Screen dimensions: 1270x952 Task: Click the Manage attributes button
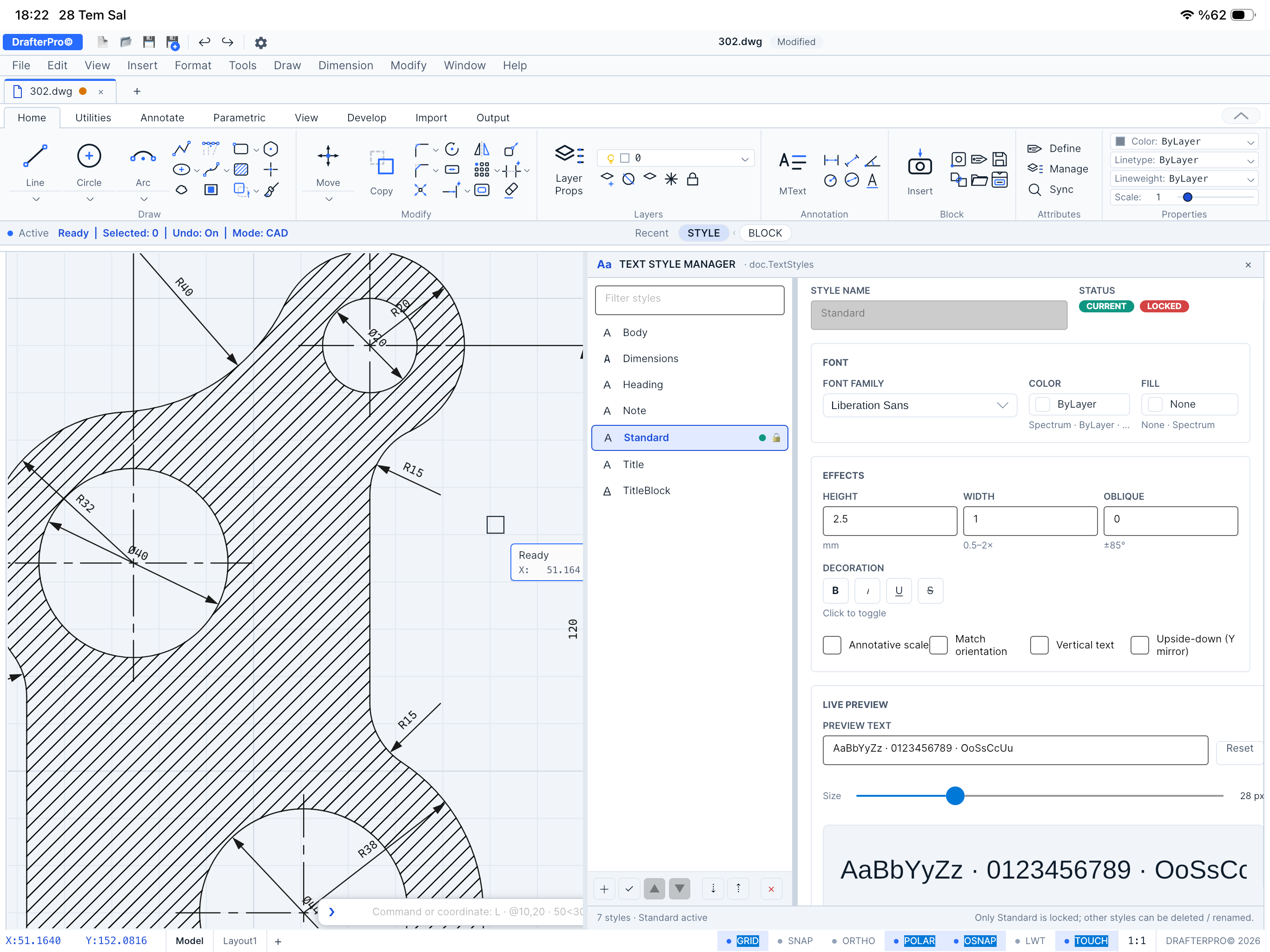click(x=1058, y=169)
